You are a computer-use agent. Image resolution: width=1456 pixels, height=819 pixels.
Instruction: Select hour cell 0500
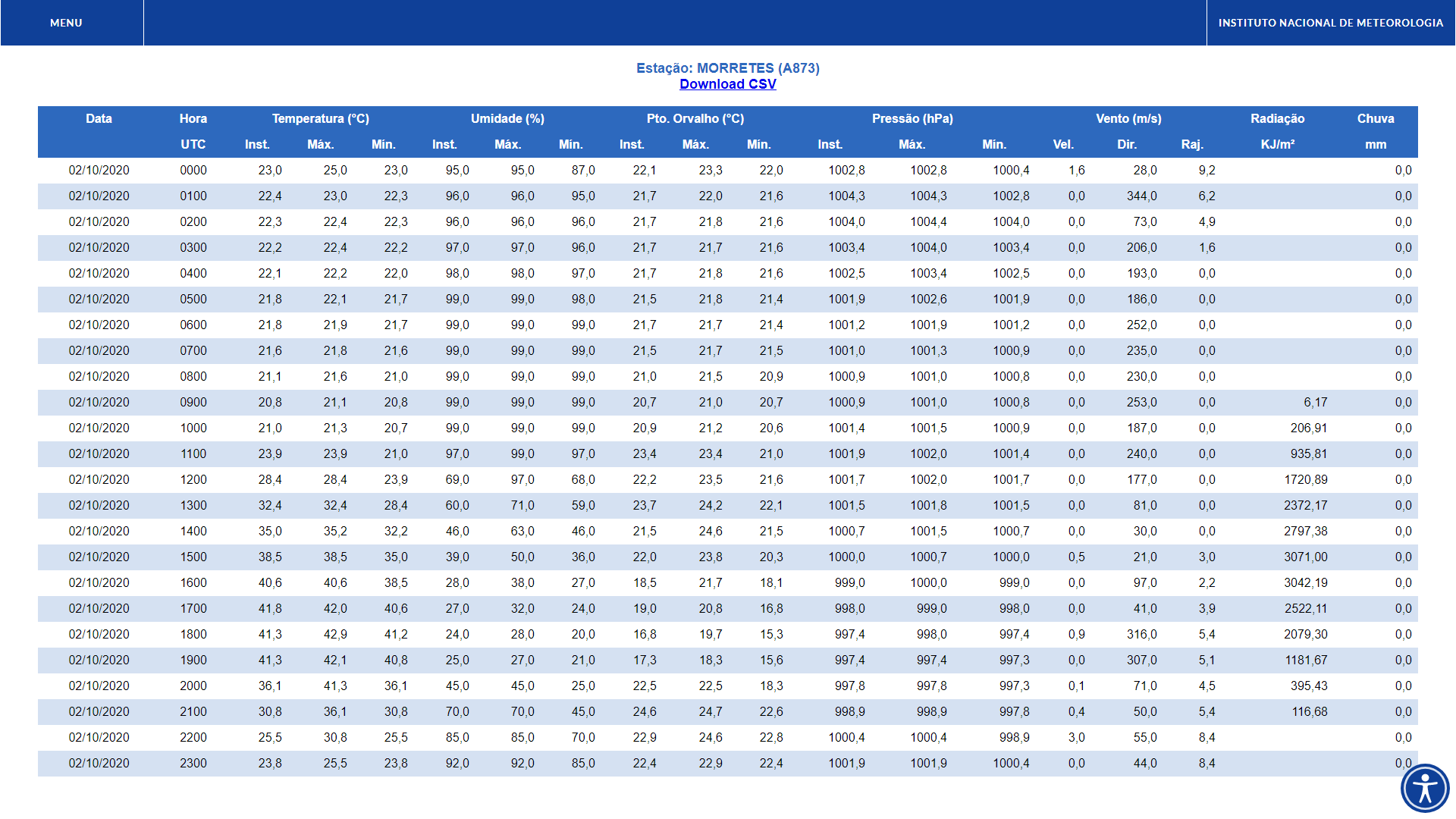coord(193,299)
